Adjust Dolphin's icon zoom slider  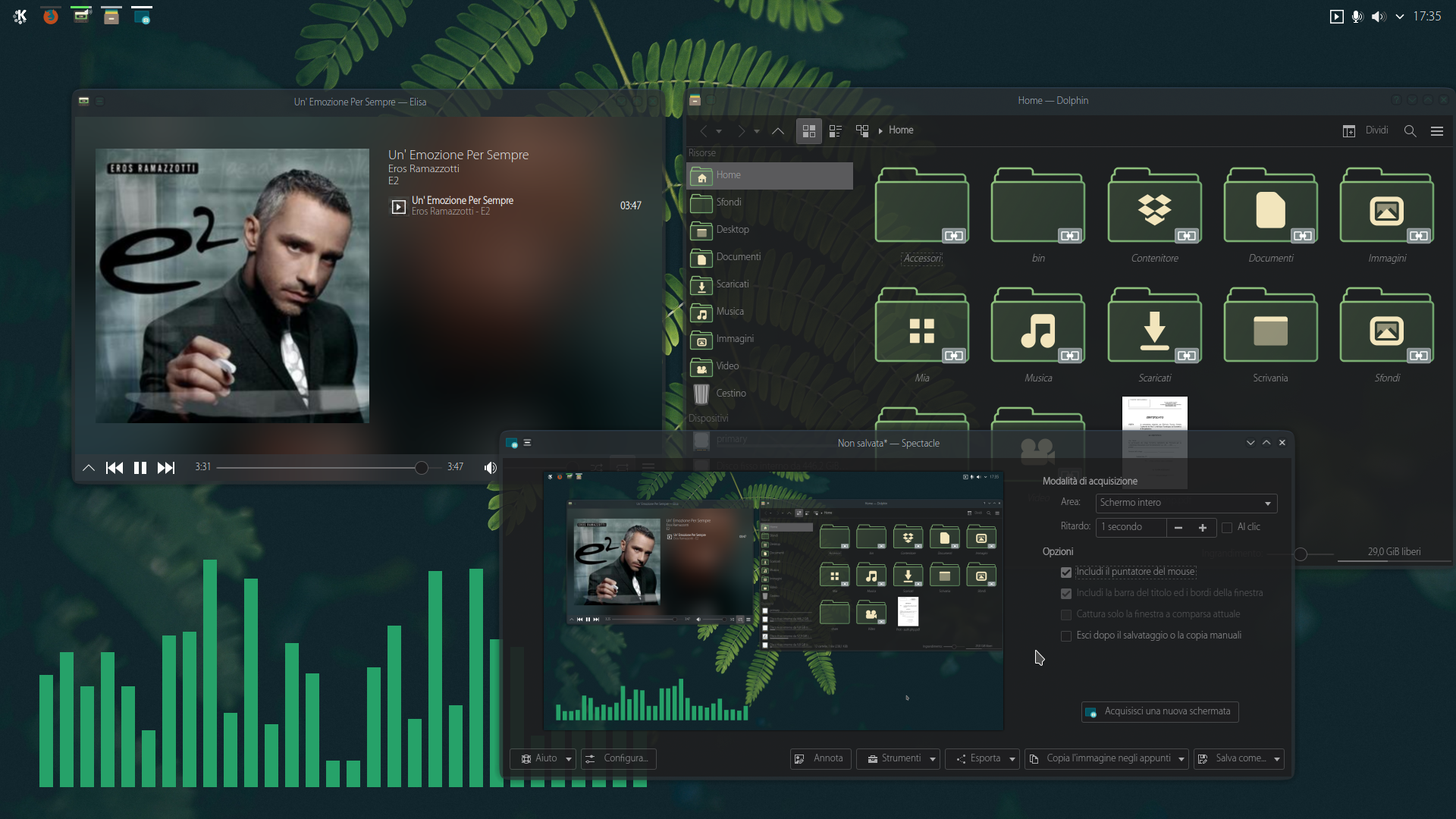point(1301,554)
